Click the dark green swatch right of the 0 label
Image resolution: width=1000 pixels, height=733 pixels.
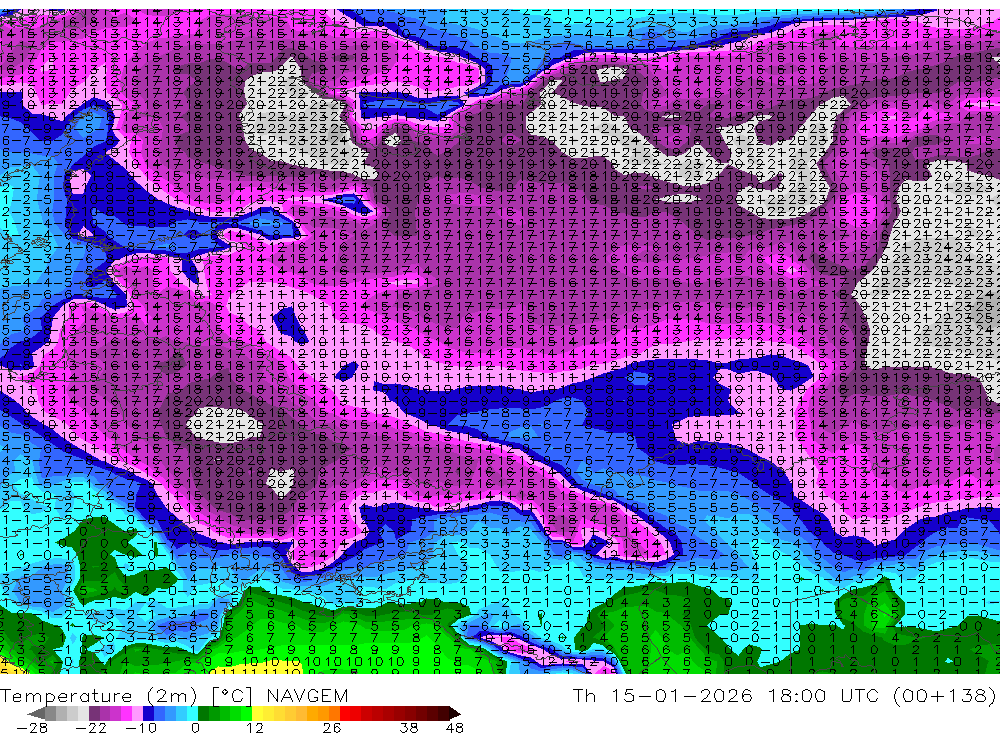tap(203, 713)
